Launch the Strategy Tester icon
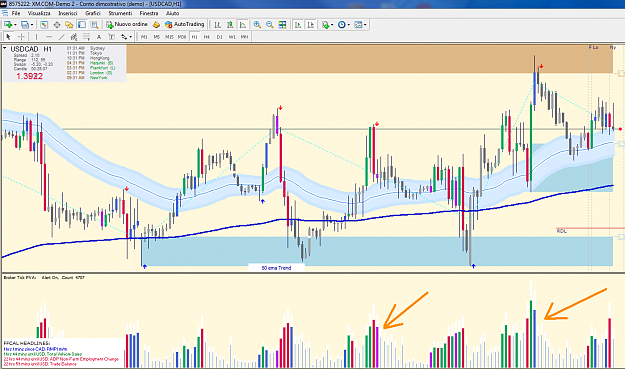The image size is (625, 369). tap(94, 25)
